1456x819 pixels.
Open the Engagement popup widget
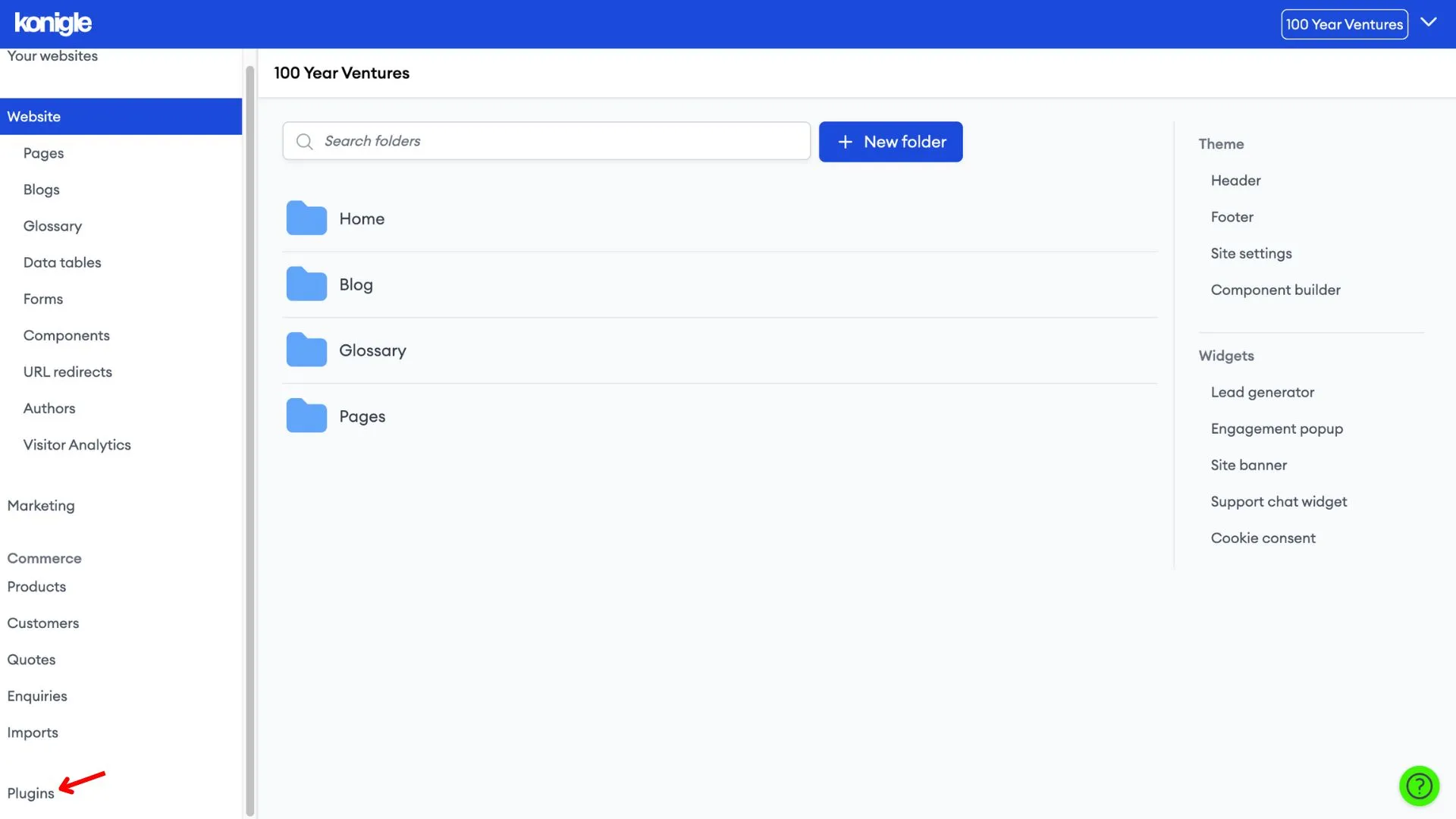(x=1277, y=428)
